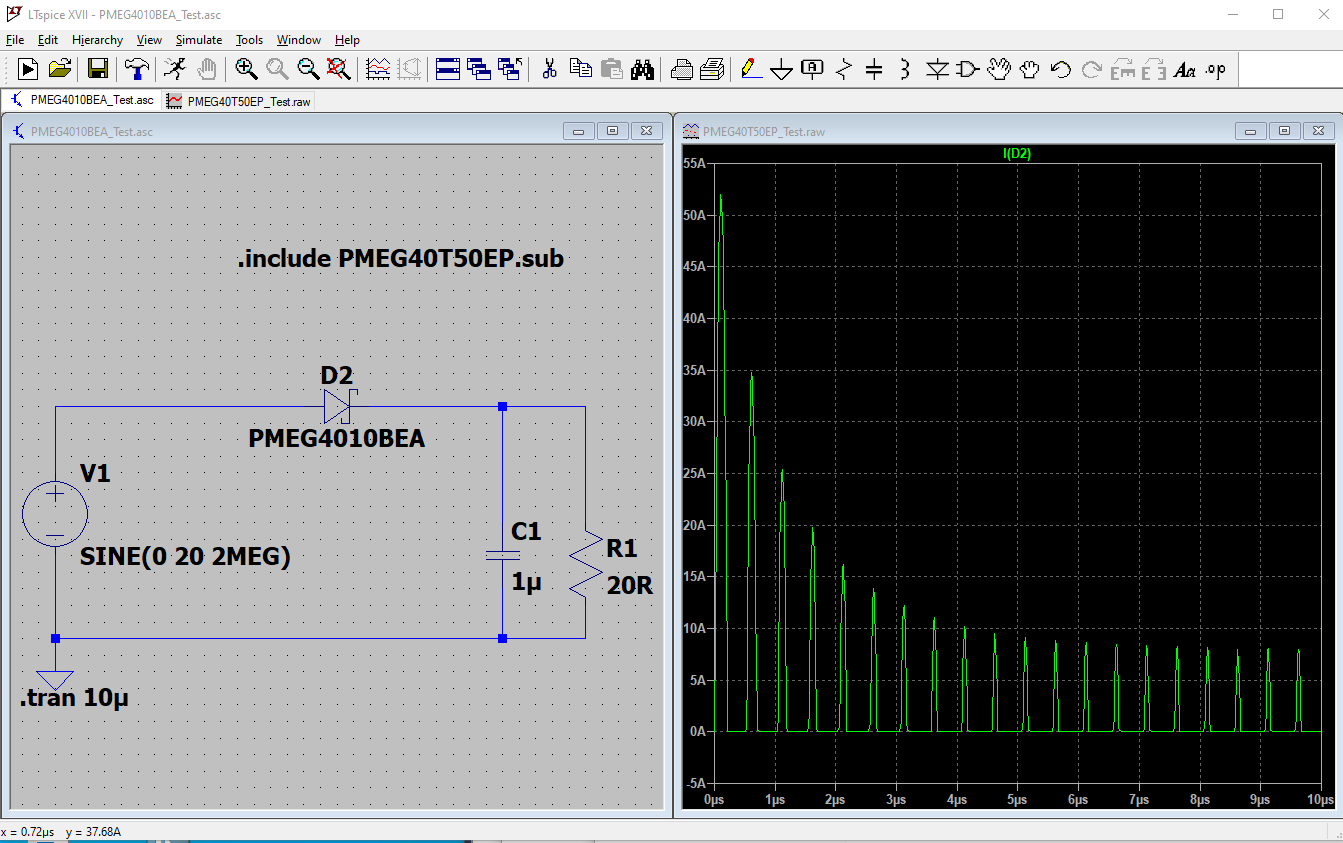Switch to the PMEG4010BEA_Test.asc tab
Image resolution: width=1343 pixels, height=843 pixels.
[83, 100]
